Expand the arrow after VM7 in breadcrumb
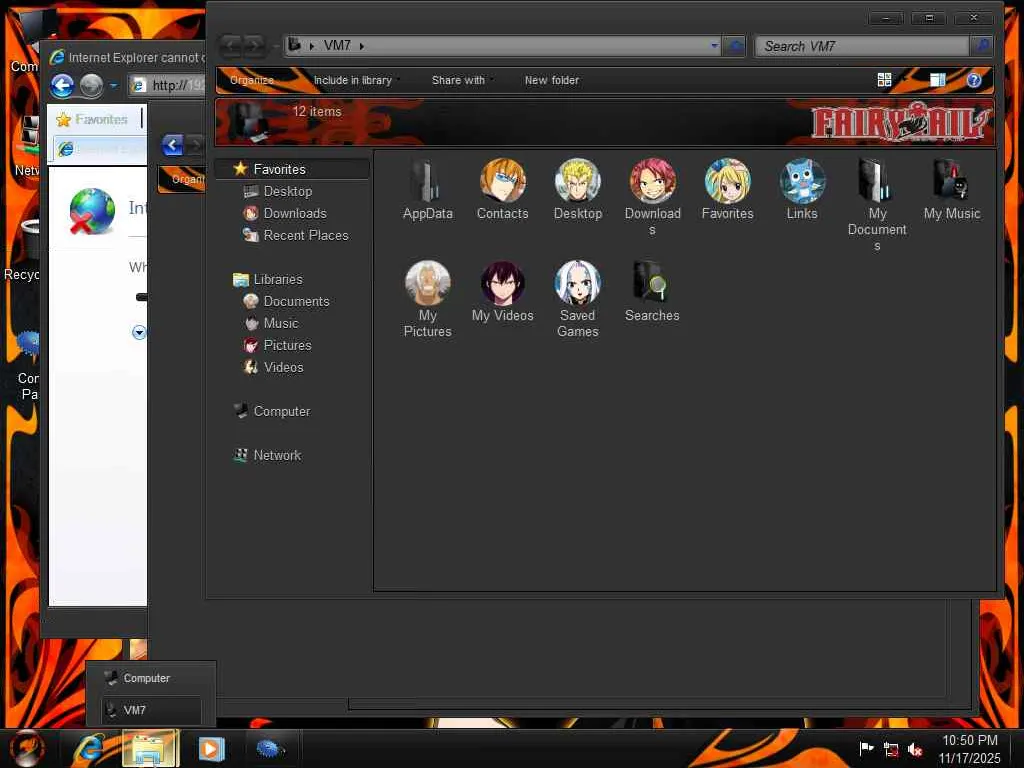1024x768 pixels. click(361, 46)
